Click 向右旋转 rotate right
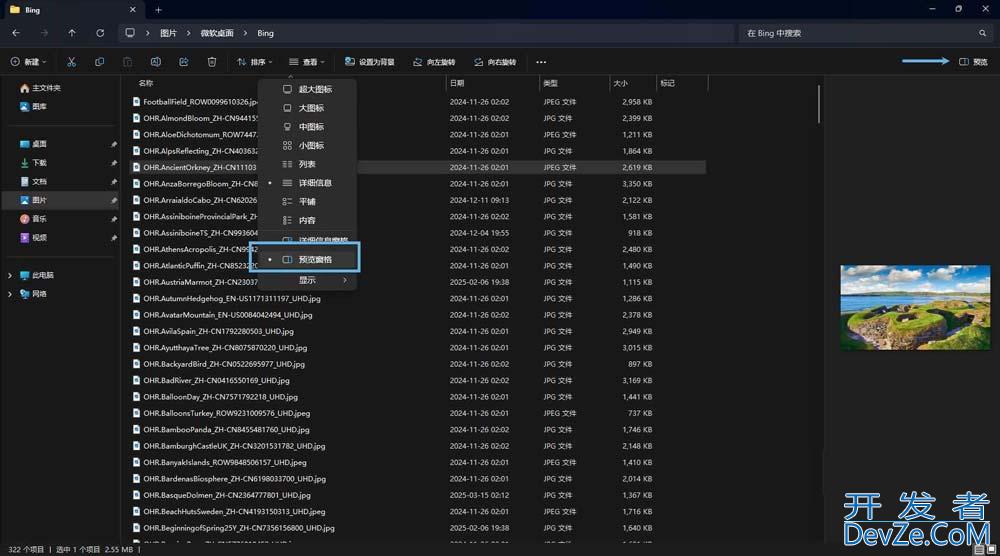The width and height of the screenshot is (1000, 556). coord(495,62)
